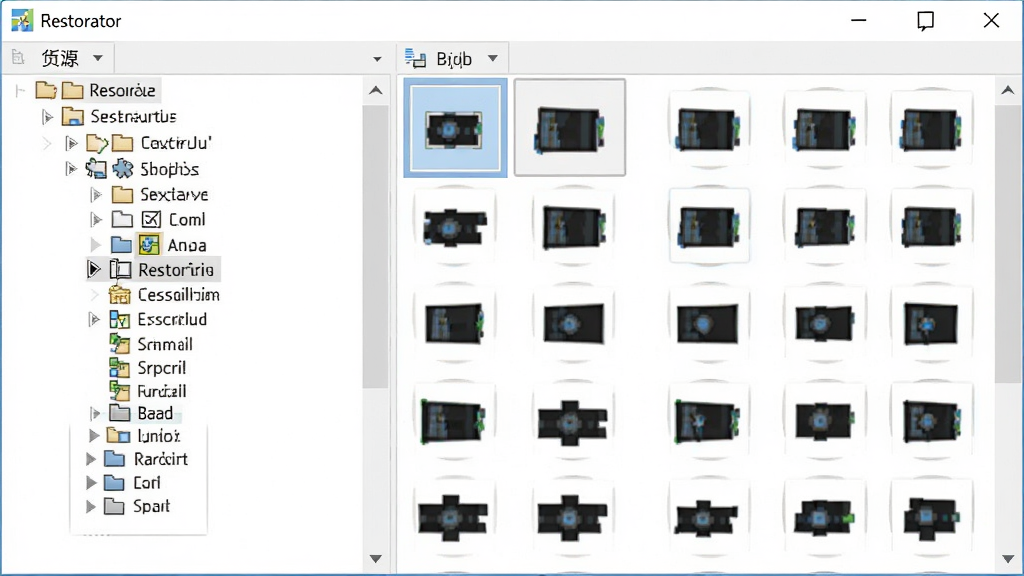
Task: Toggle the checkbox icon next to Coml
Action: pyautogui.click(x=151, y=219)
